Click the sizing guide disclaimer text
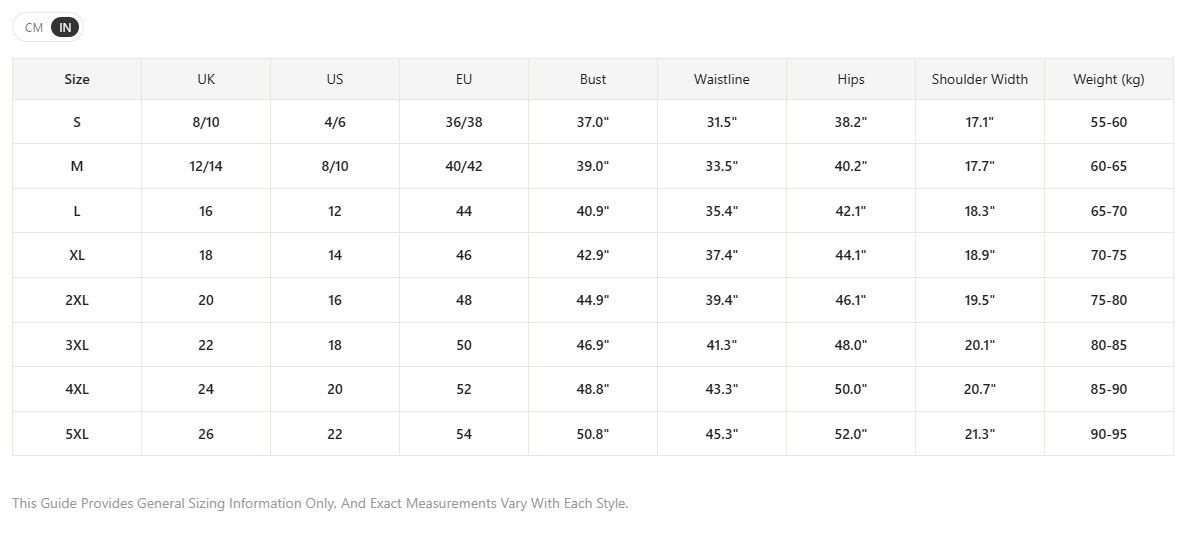 tap(320, 503)
